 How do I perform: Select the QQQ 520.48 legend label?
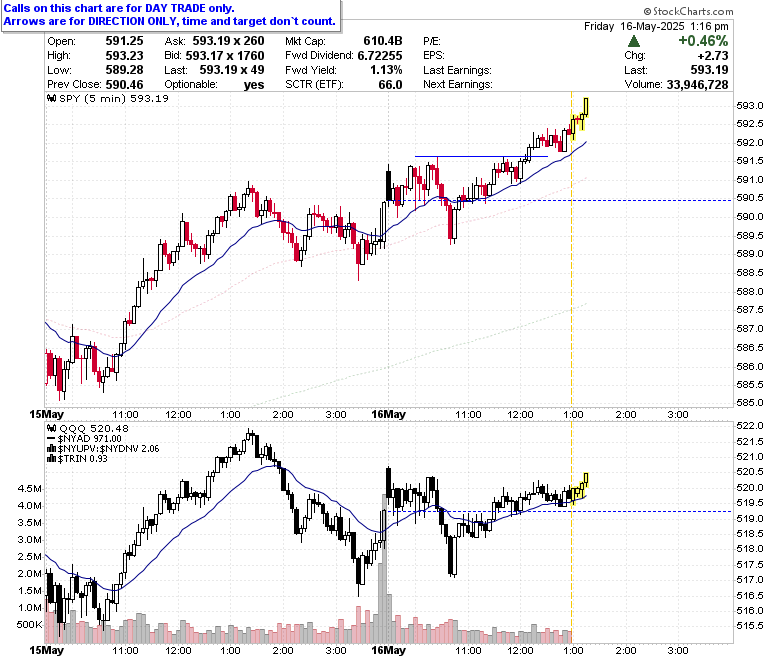[94, 428]
